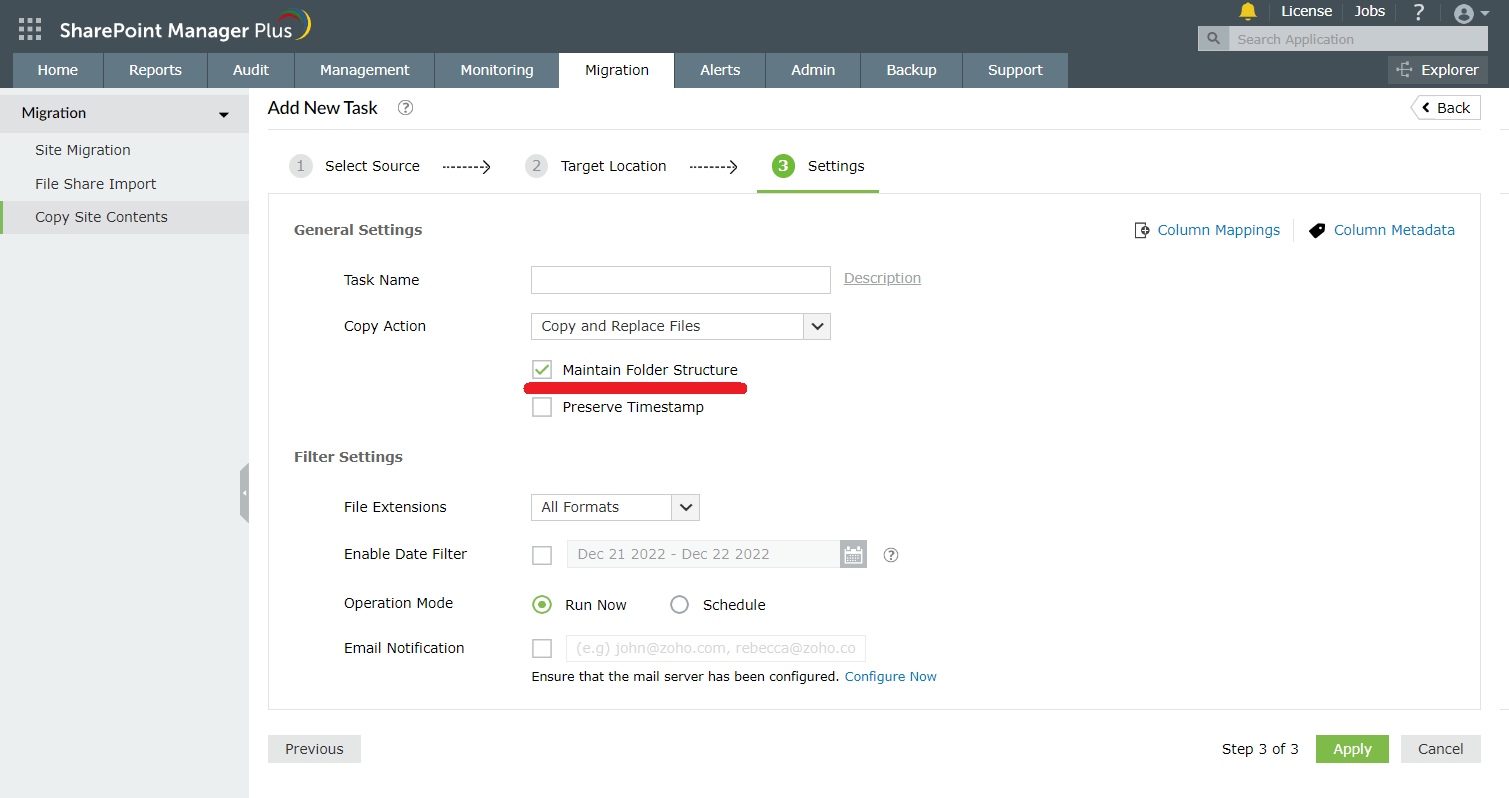Click the Description link

click(882, 278)
